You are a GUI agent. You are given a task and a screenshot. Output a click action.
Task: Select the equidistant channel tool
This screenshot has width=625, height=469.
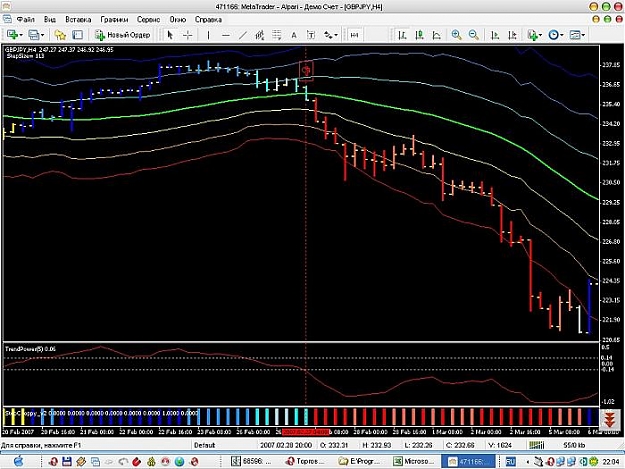(x=260, y=35)
